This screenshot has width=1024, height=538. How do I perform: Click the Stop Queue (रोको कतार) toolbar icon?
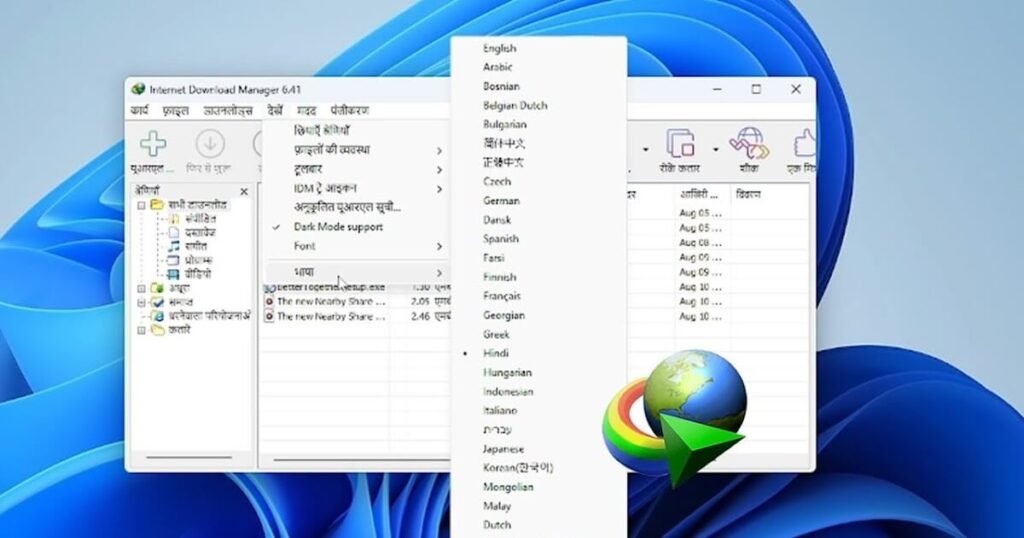coord(680,143)
